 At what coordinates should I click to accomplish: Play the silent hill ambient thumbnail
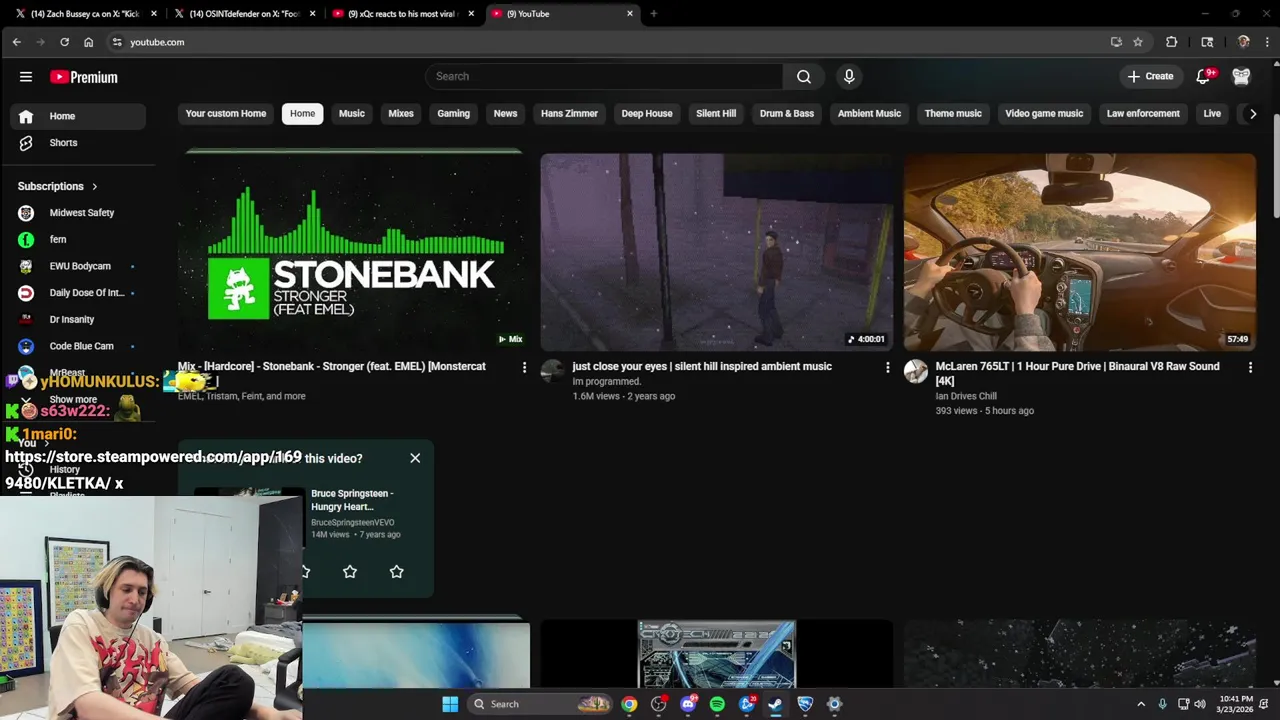point(717,252)
